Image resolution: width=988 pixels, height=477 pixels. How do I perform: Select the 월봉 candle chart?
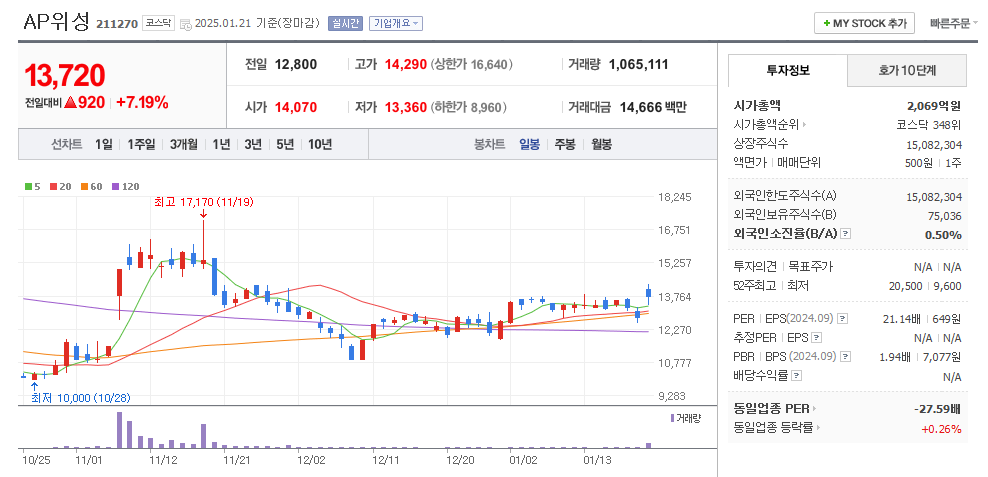(x=601, y=144)
